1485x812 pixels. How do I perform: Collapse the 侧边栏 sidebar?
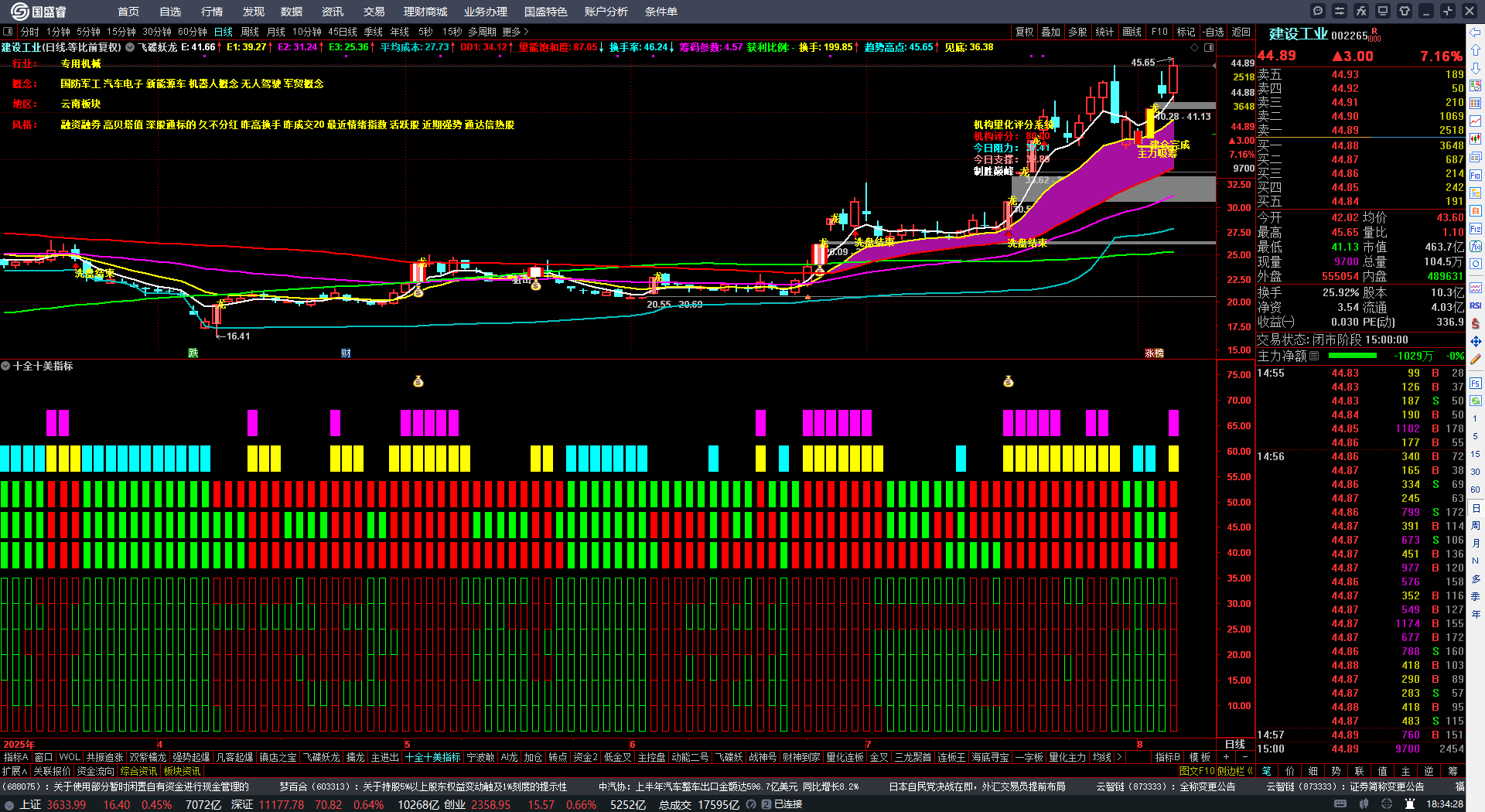(x=1235, y=771)
